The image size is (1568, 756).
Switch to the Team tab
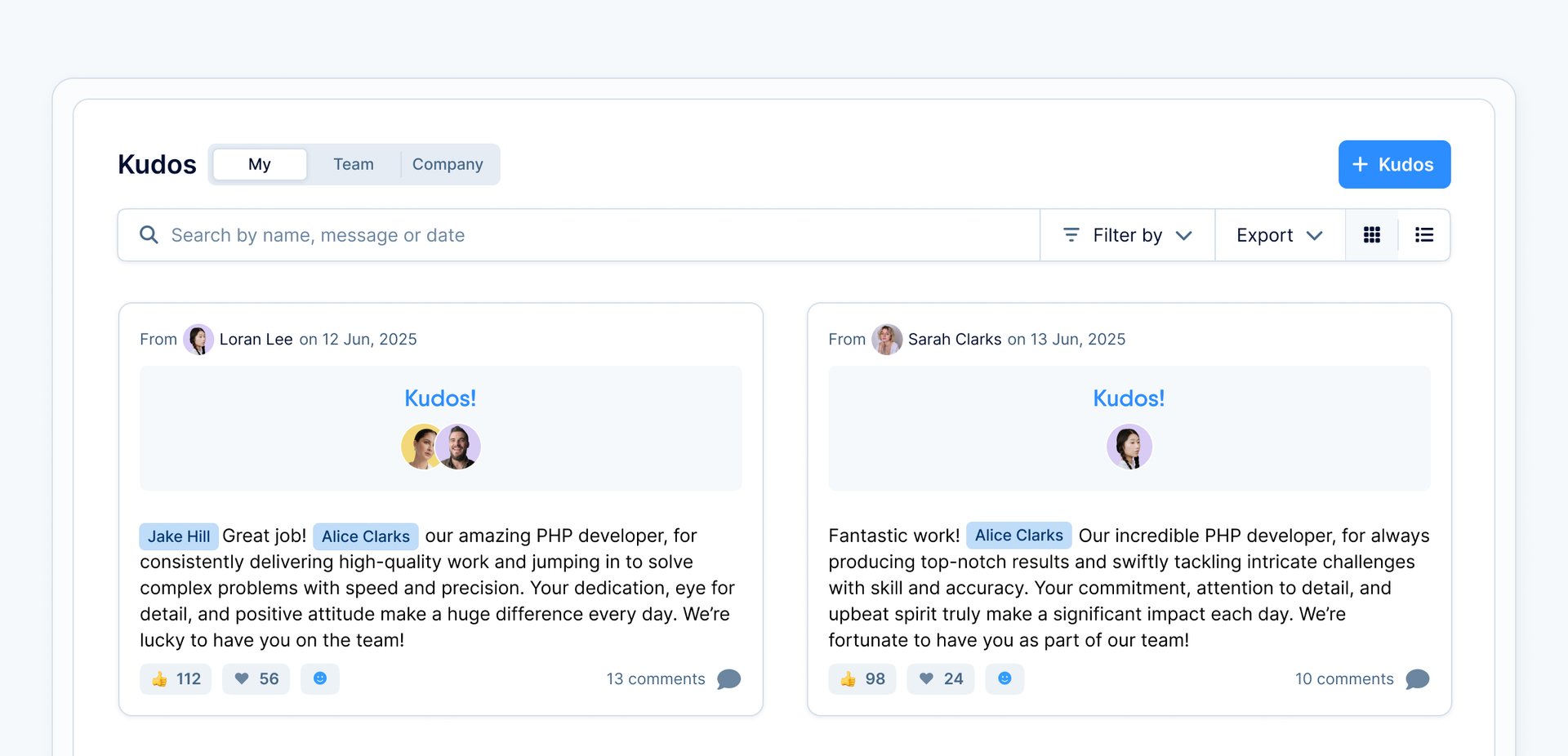click(354, 164)
